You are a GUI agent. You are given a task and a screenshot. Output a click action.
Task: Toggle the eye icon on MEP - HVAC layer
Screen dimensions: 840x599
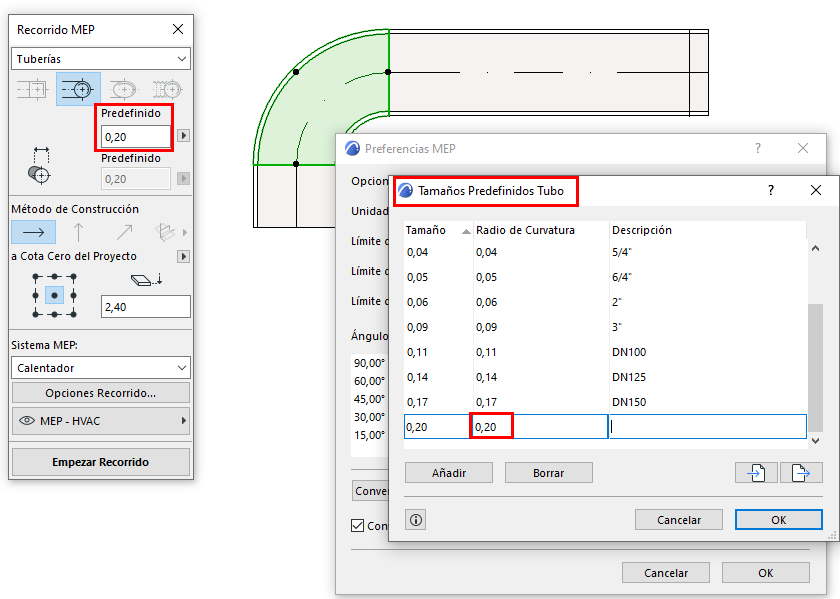[x=27, y=421]
